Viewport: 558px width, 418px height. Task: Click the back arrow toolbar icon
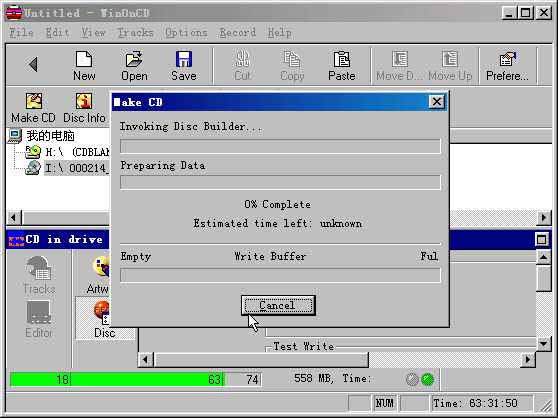(x=33, y=64)
